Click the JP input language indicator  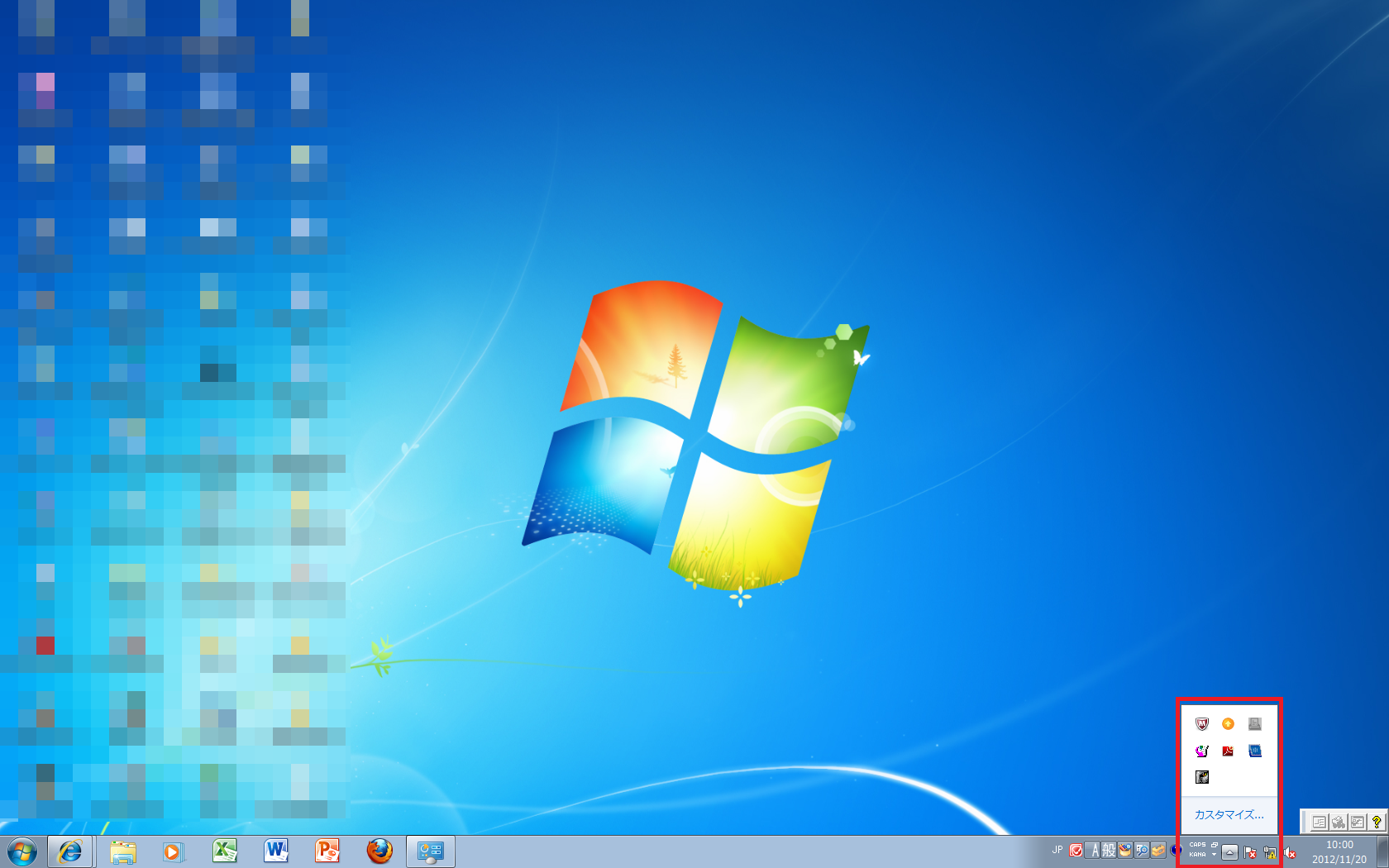(1057, 850)
